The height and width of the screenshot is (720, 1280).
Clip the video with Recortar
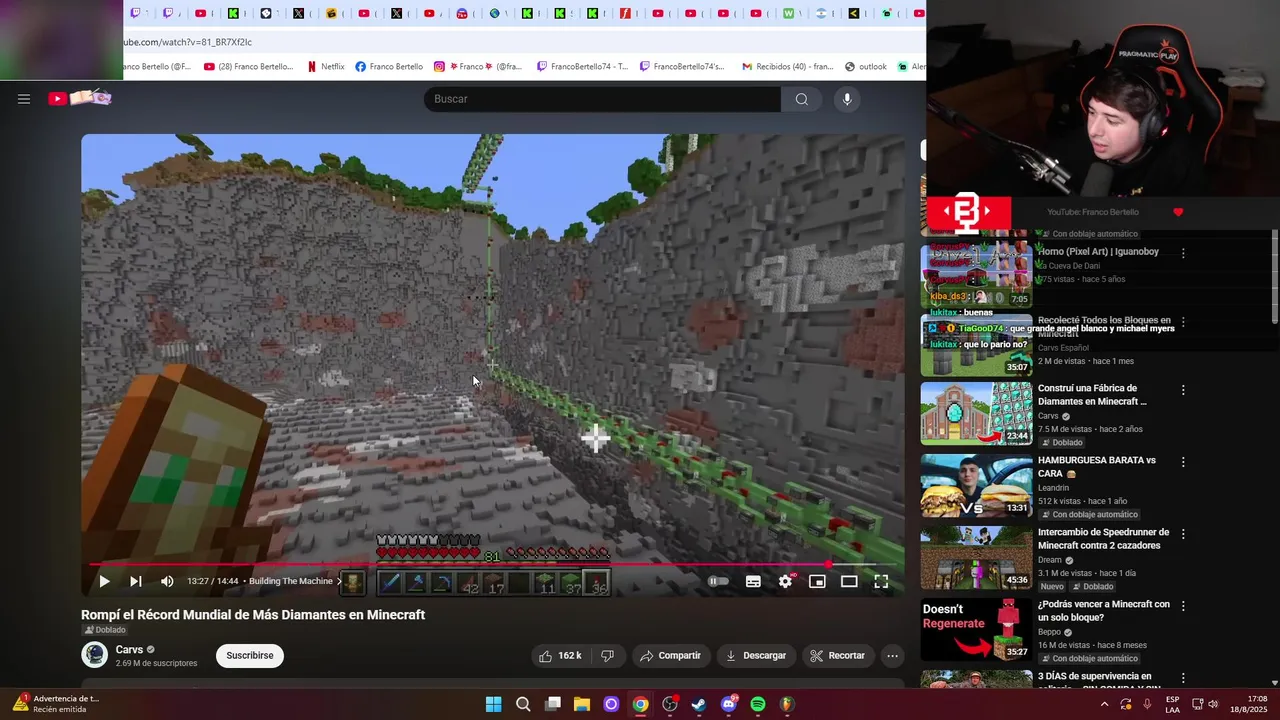pyautogui.click(x=837, y=656)
